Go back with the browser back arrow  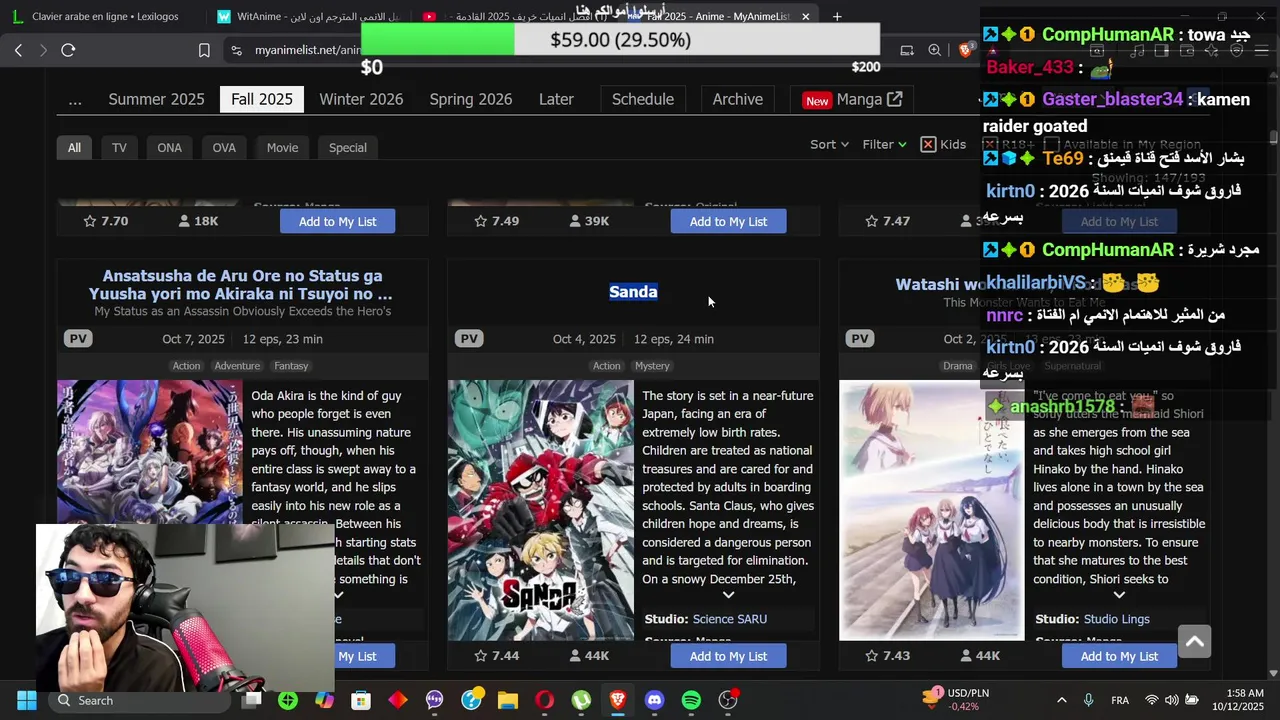[x=18, y=50]
